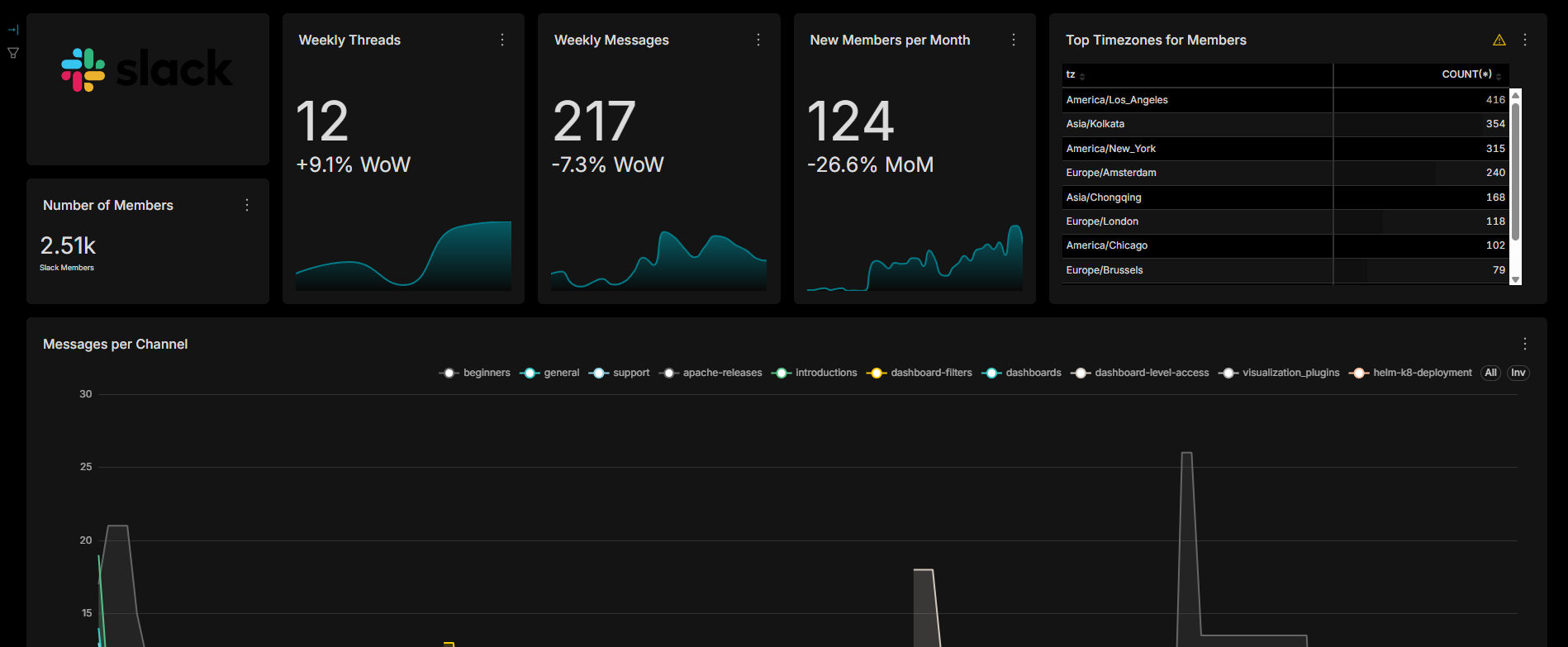
Task: Open Messages per Channel options menu
Action: tap(1525, 344)
